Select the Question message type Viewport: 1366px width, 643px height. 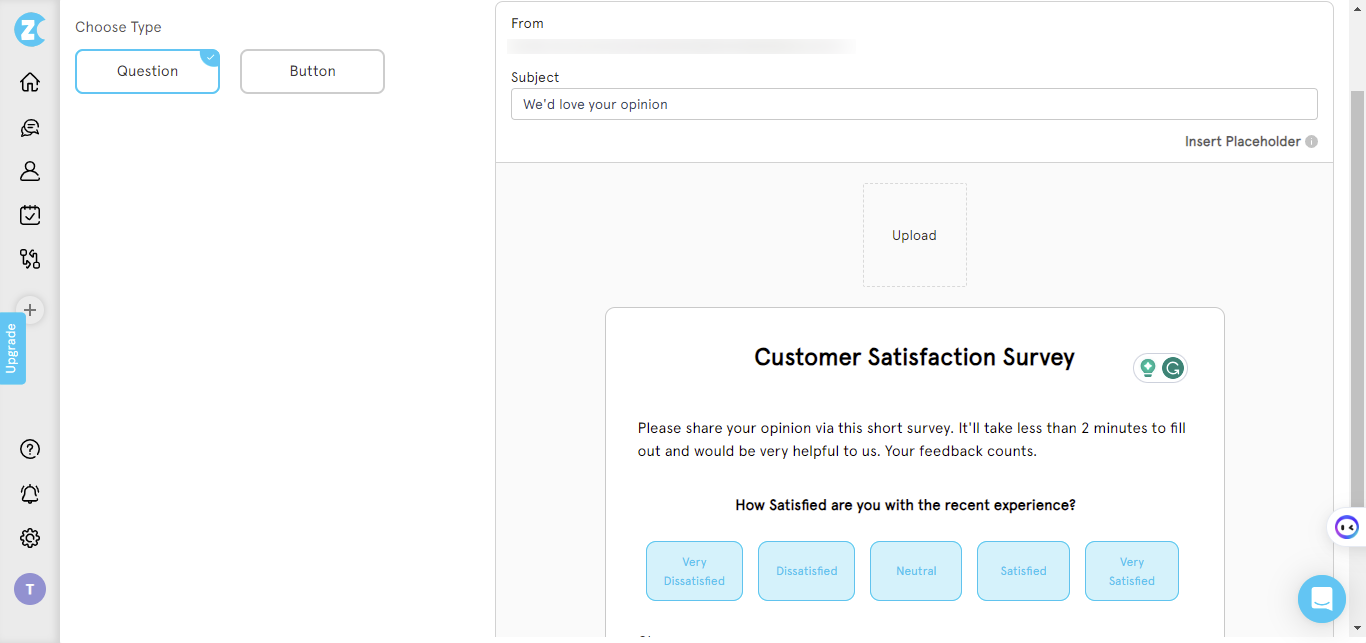point(147,71)
